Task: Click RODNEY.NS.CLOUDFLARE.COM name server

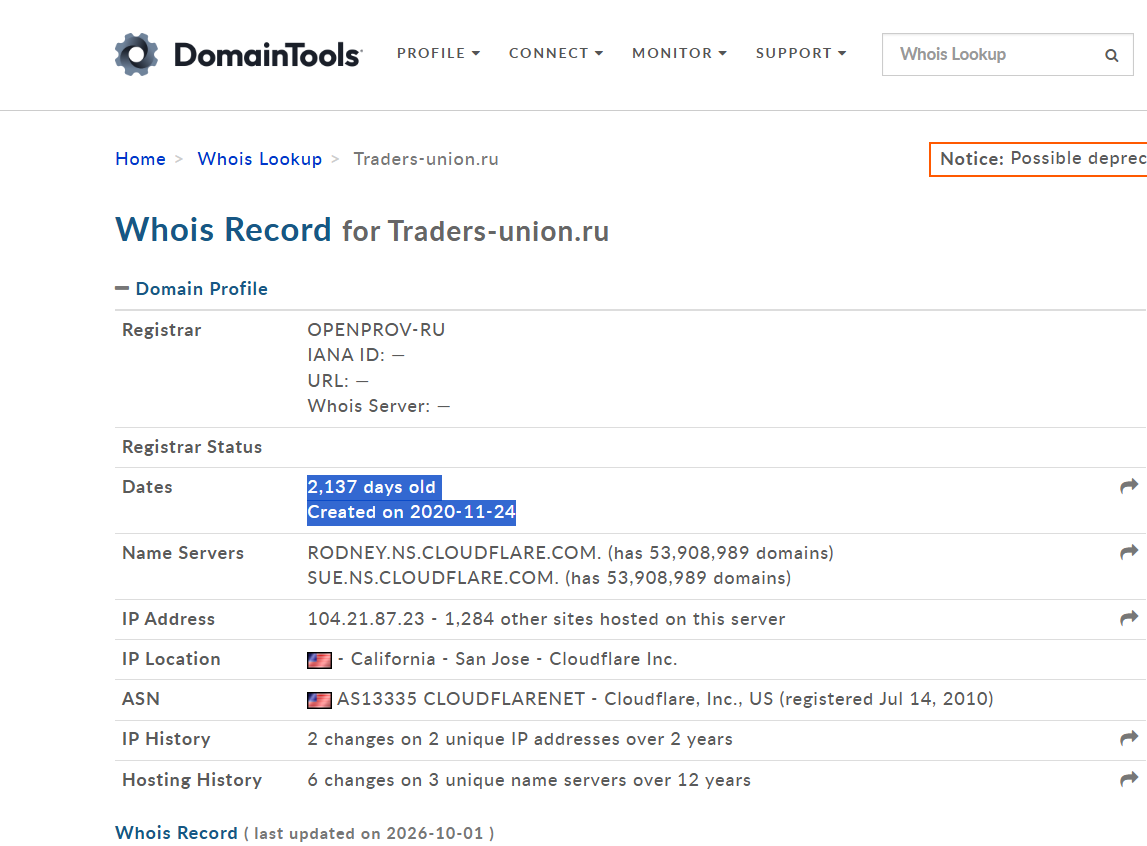Action: pyautogui.click(x=454, y=553)
